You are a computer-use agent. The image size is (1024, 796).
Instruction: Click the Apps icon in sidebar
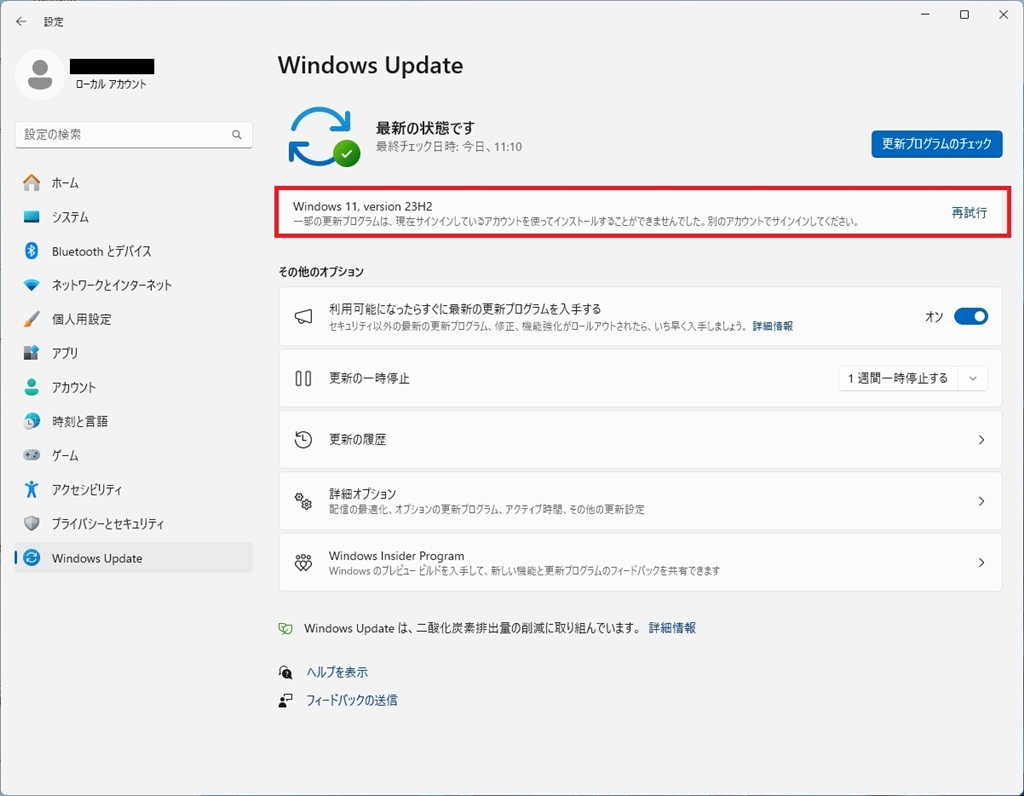pos(31,353)
